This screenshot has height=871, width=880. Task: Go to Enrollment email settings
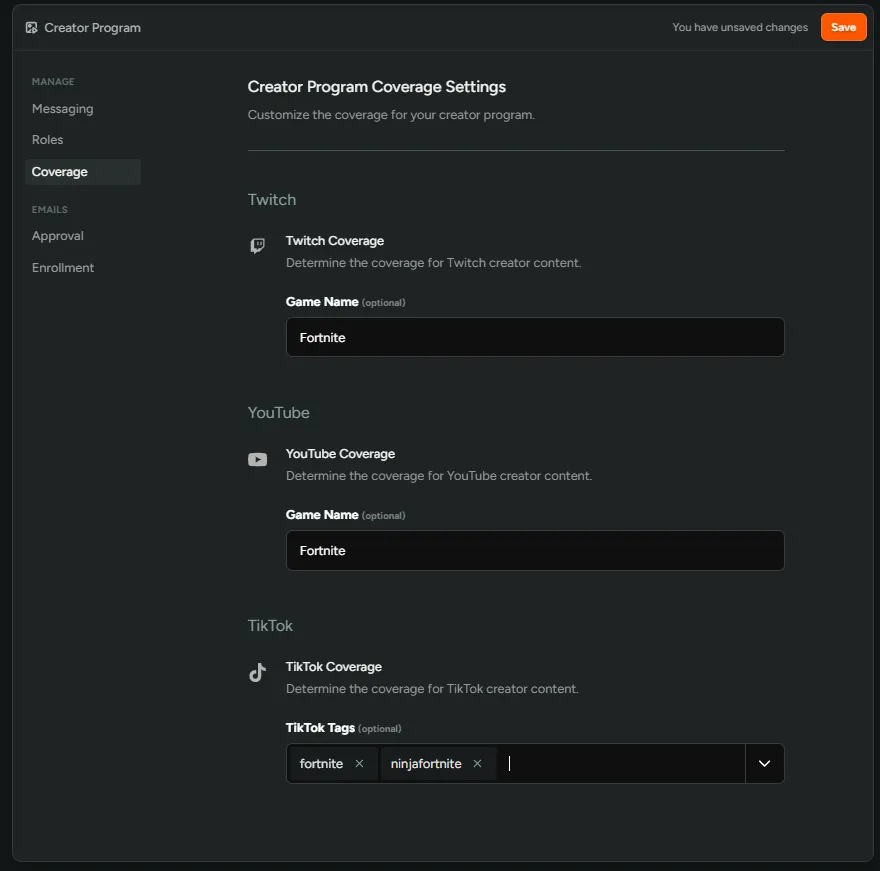pyautogui.click(x=63, y=268)
